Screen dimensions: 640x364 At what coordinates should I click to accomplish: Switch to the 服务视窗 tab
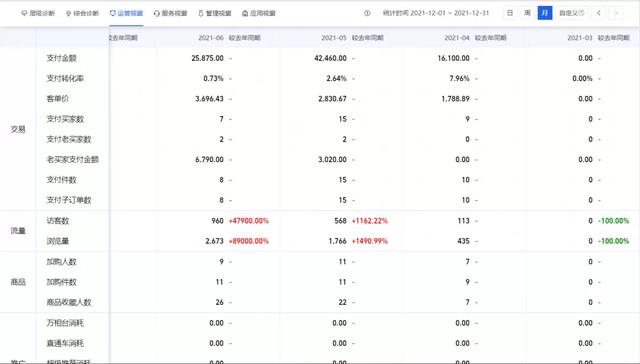pos(170,13)
